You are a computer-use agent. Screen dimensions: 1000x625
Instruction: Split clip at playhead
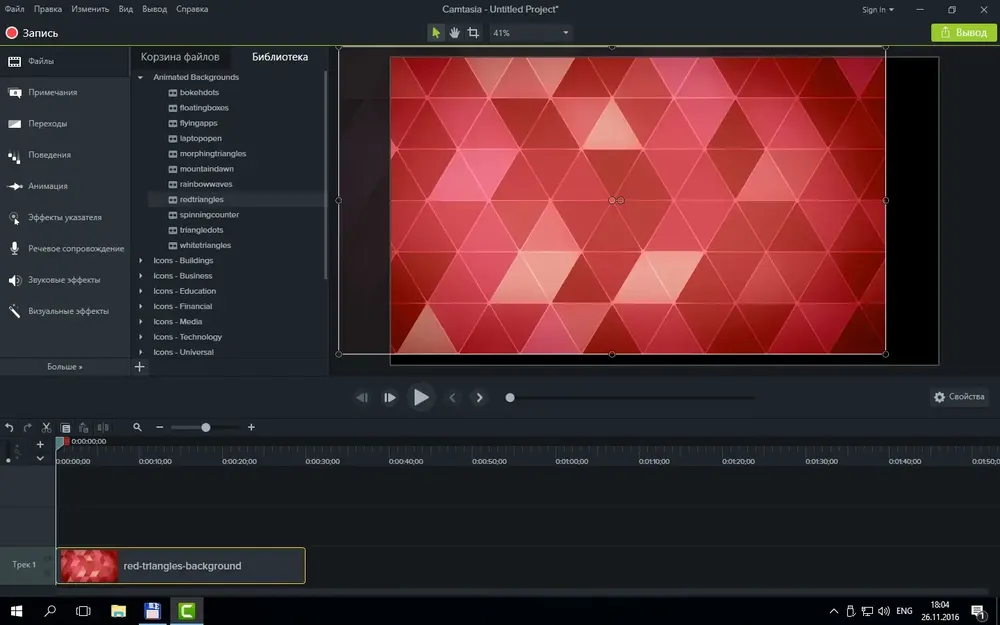tap(103, 427)
